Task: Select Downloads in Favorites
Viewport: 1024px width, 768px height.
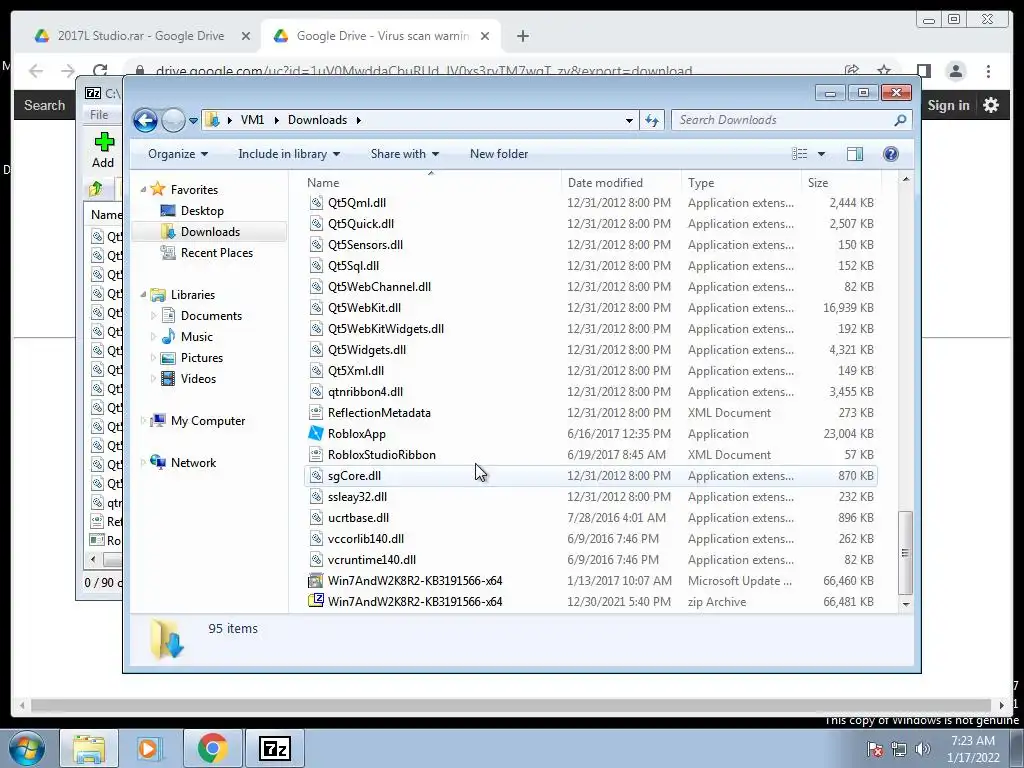Action: pyautogui.click(x=210, y=232)
